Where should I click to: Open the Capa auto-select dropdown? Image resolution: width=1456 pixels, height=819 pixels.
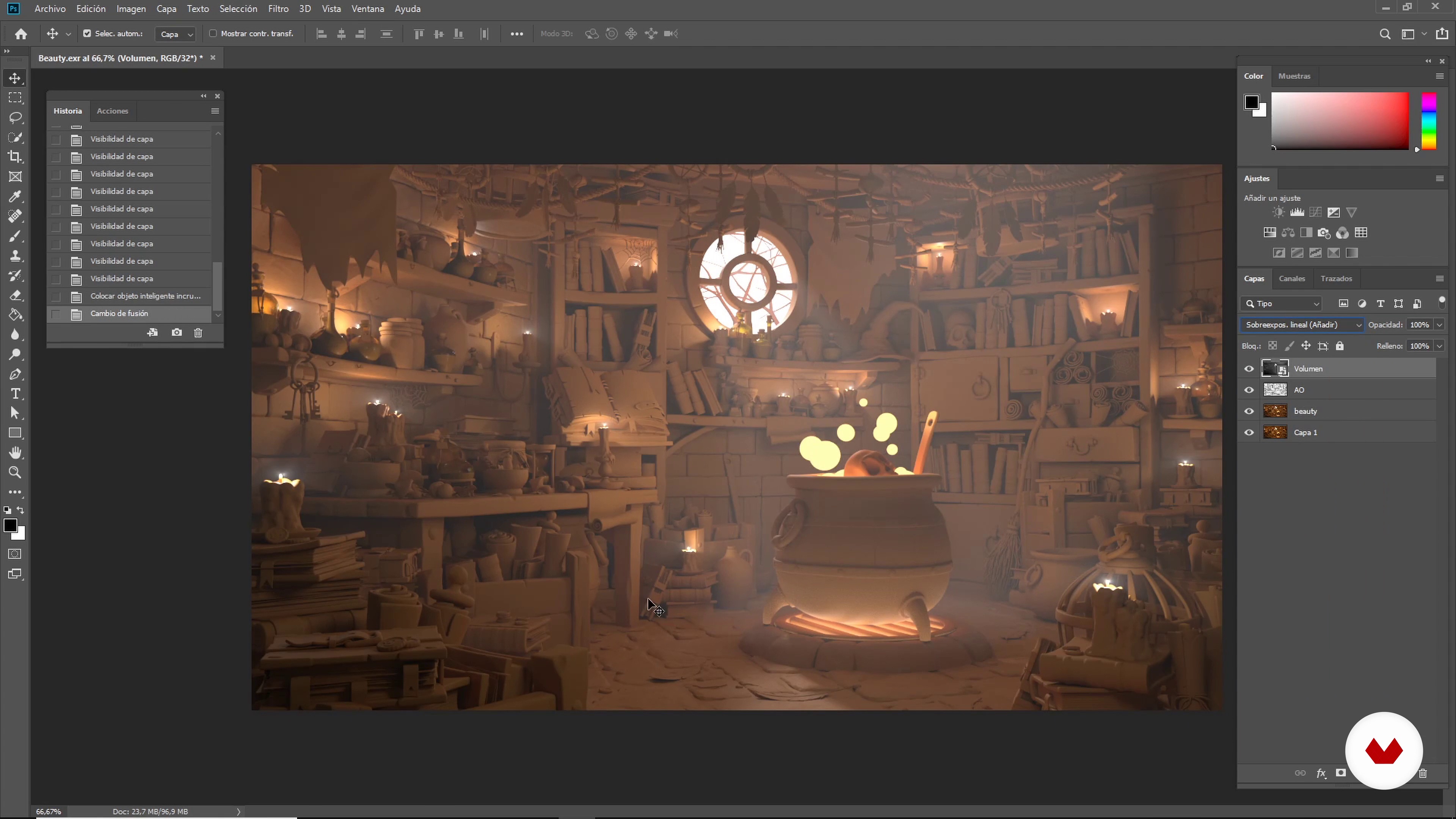(175, 34)
